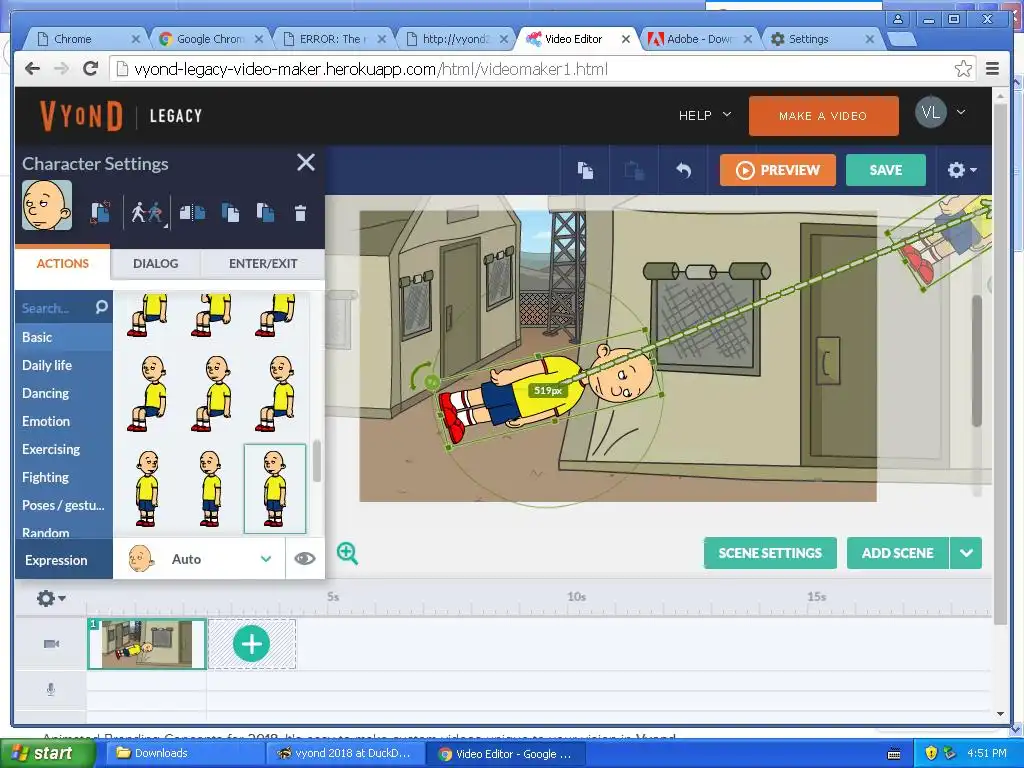
Task: Click the browser back arrow
Action: 32,69
